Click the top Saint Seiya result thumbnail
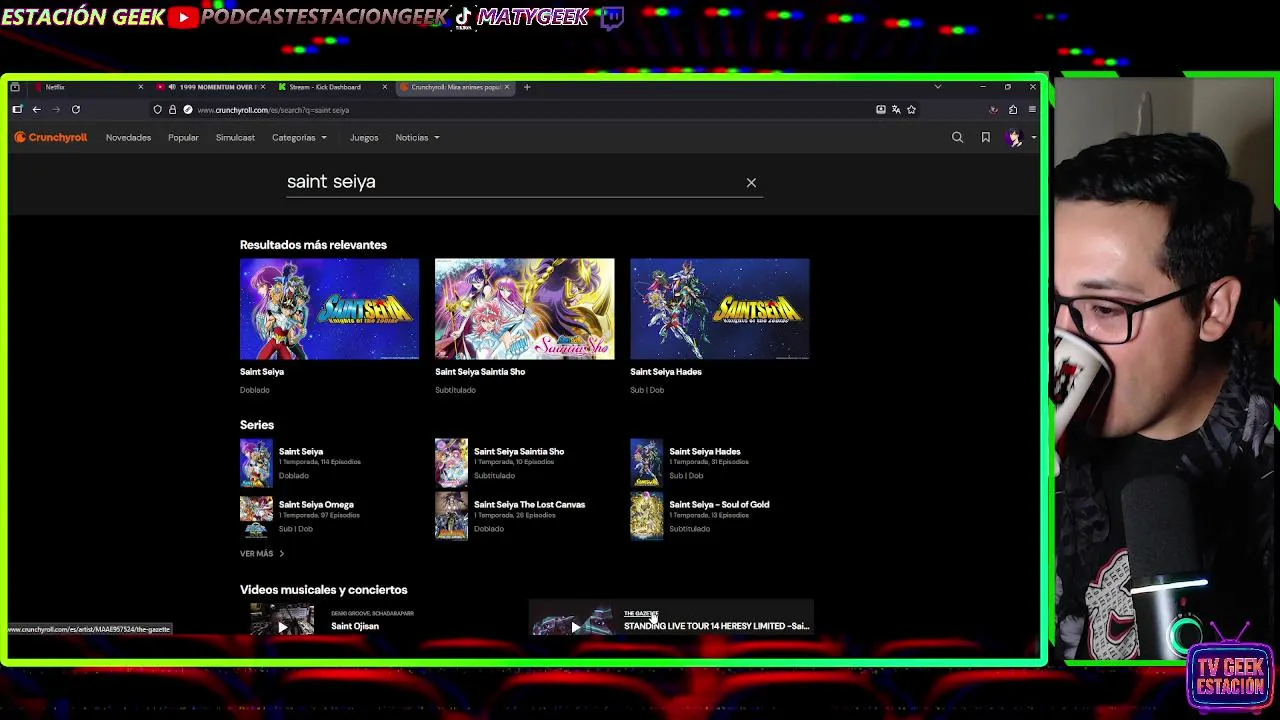The height and width of the screenshot is (720, 1280). click(329, 309)
